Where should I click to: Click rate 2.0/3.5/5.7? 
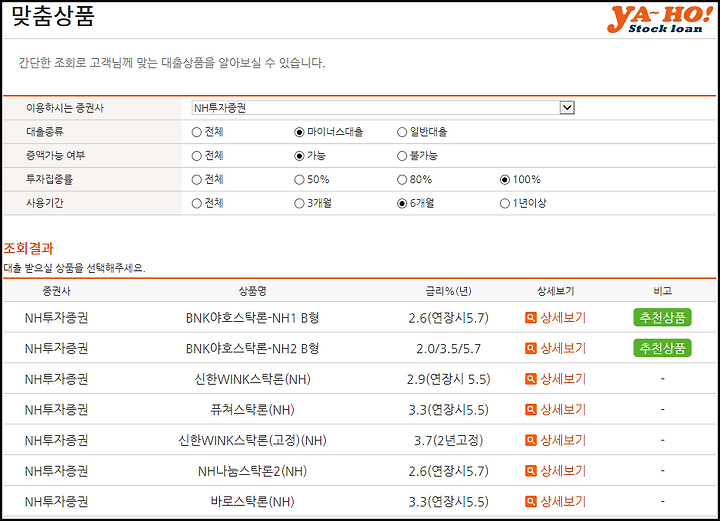click(x=449, y=348)
